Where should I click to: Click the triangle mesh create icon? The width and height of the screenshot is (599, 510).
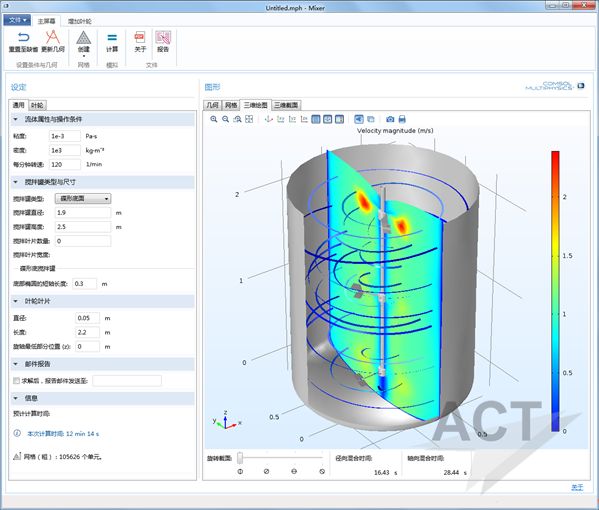click(x=83, y=38)
